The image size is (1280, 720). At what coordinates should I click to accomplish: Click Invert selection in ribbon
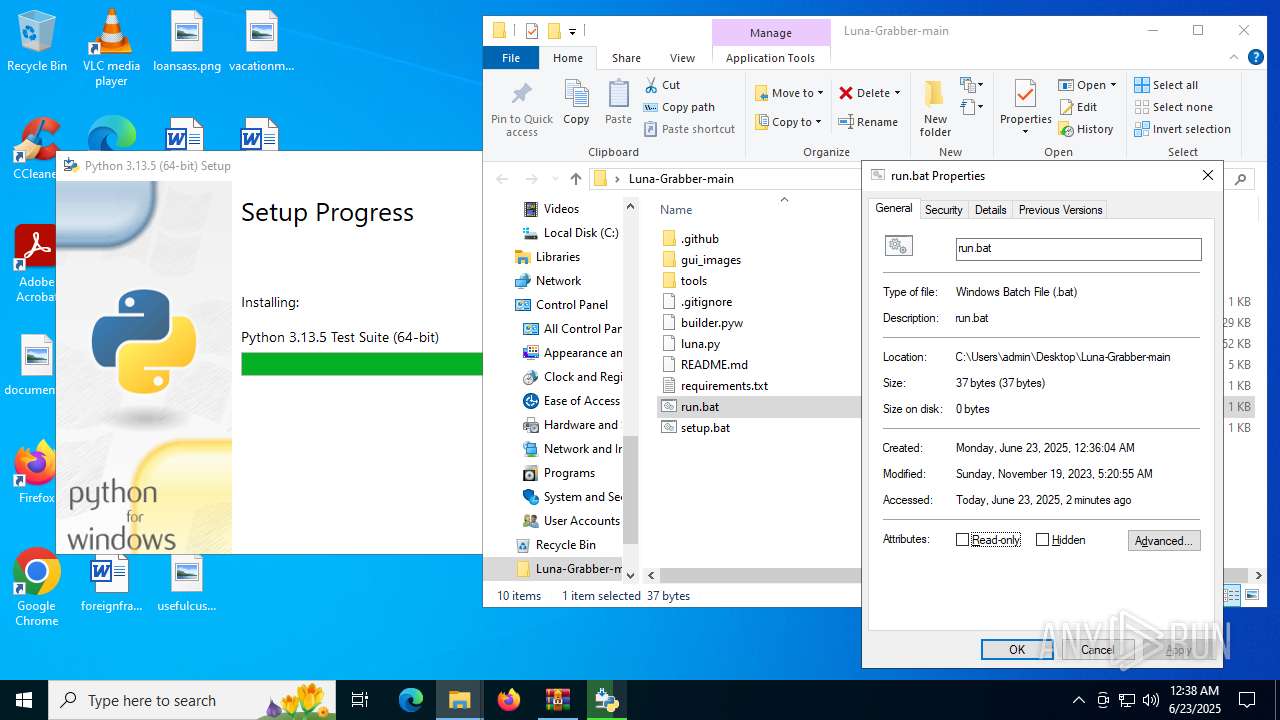coord(1182,129)
